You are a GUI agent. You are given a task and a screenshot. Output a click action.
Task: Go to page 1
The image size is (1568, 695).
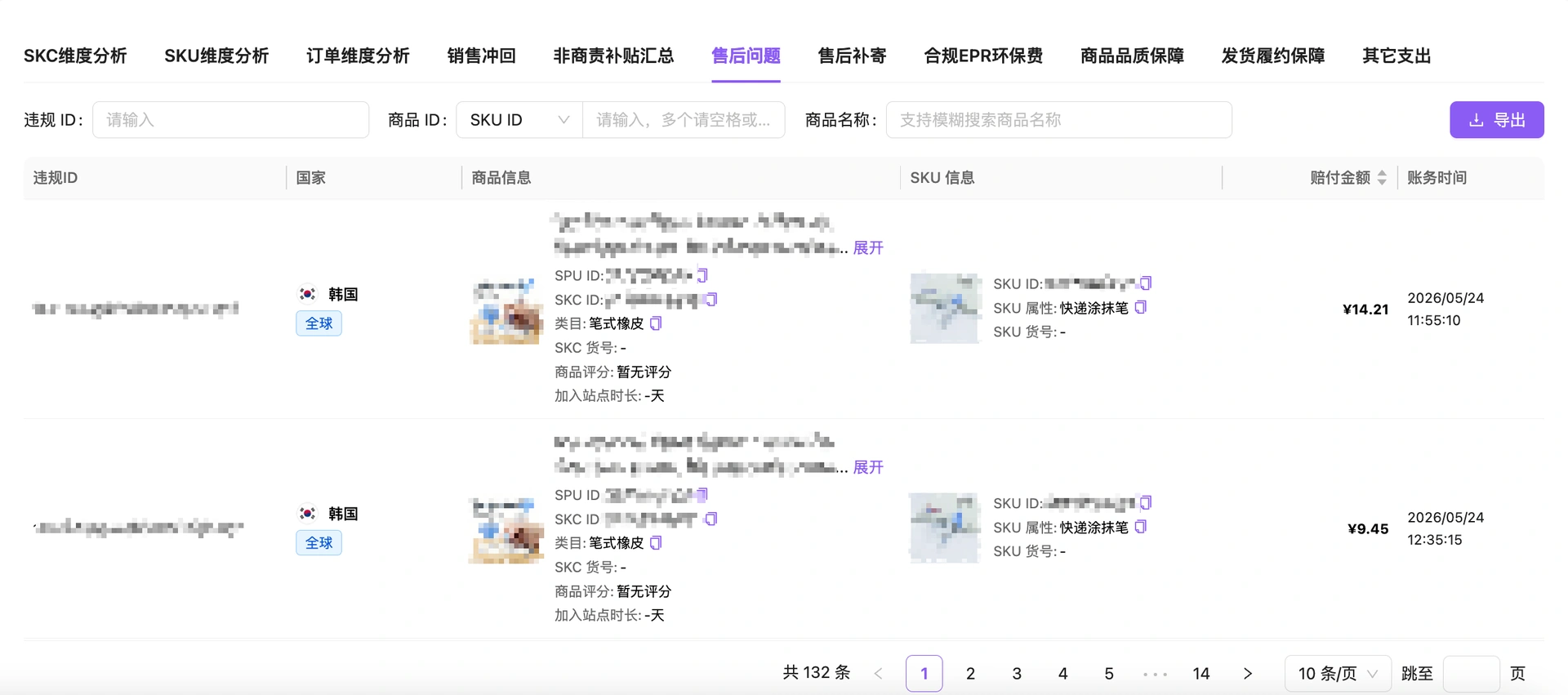[x=924, y=674]
